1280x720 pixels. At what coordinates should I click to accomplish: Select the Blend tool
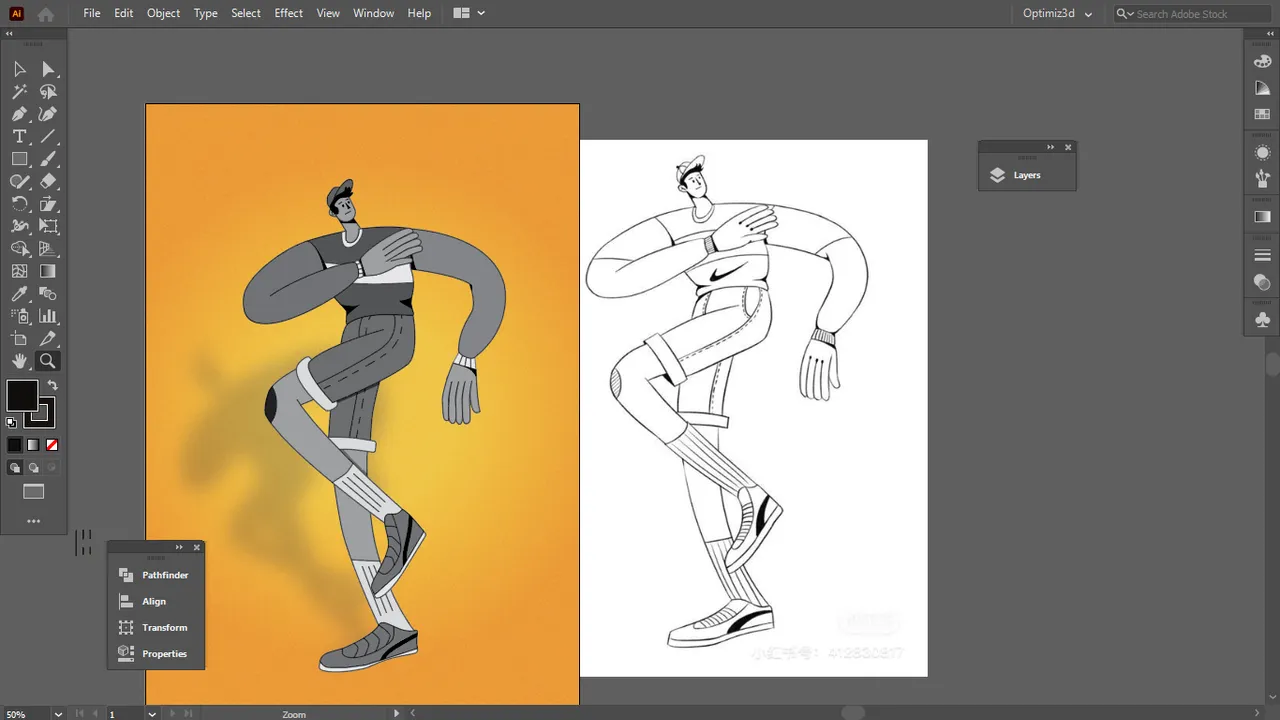click(47, 294)
